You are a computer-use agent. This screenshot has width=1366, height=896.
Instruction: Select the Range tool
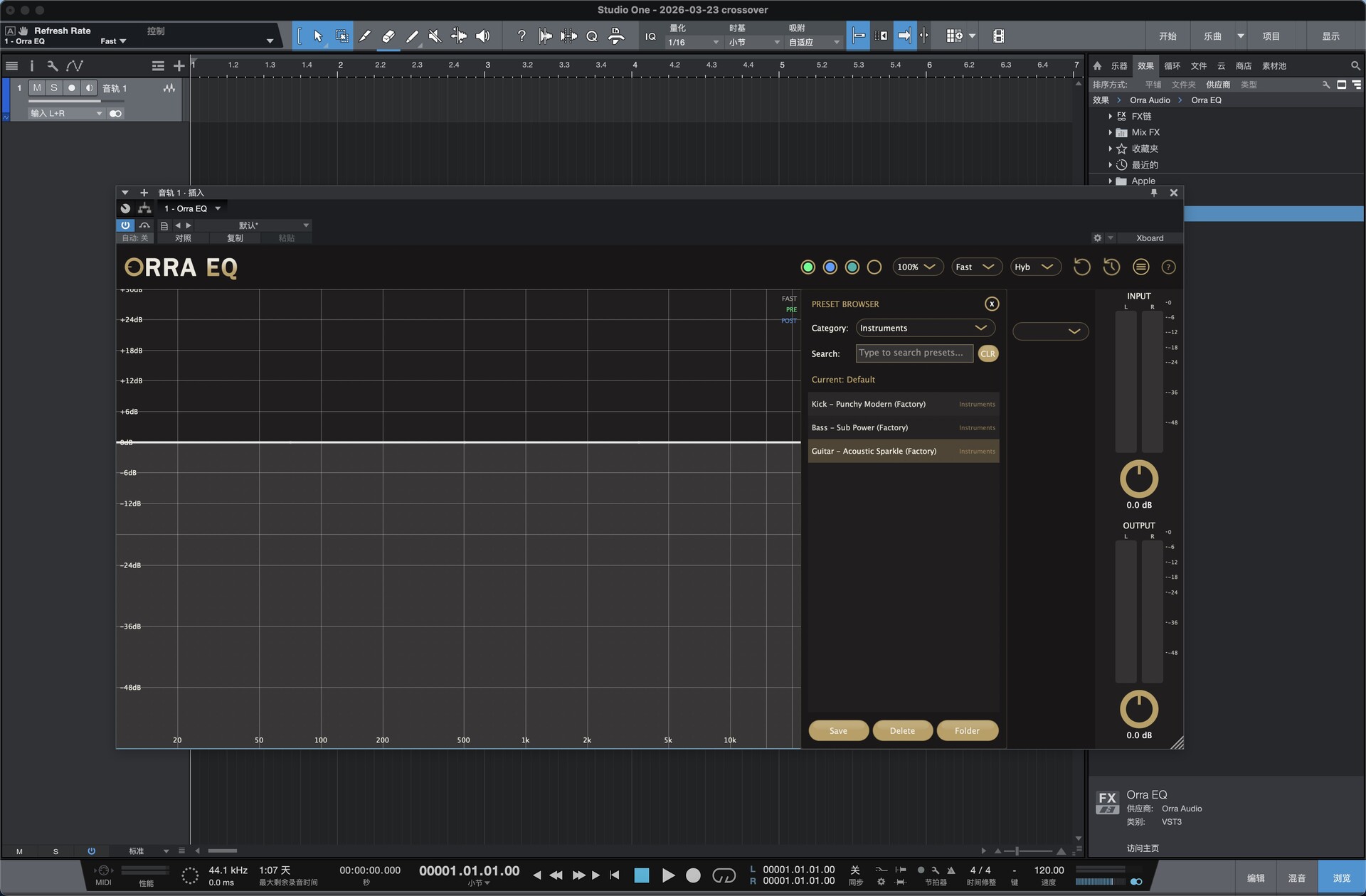pos(341,36)
